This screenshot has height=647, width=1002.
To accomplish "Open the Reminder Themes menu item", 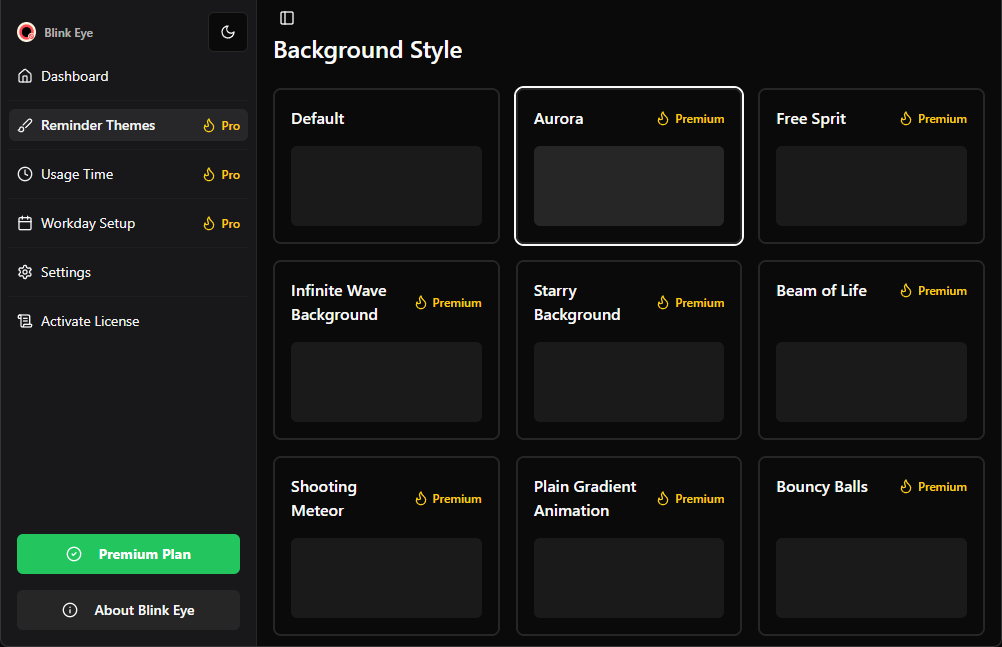I will [98, 125].
